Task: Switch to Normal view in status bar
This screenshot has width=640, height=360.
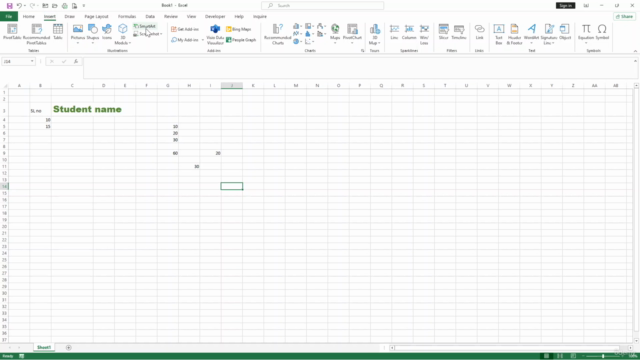Action: [x=547, y=356]
